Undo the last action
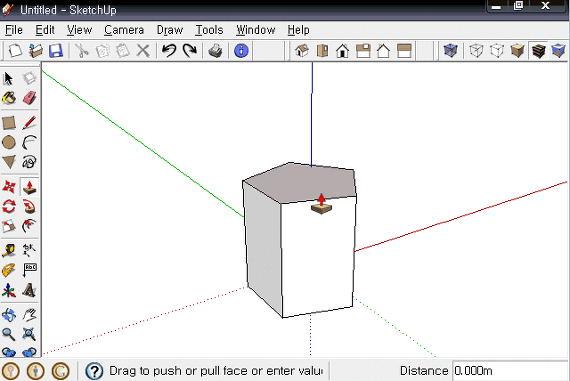The image size is (570, 381). [x=169, y=51]
